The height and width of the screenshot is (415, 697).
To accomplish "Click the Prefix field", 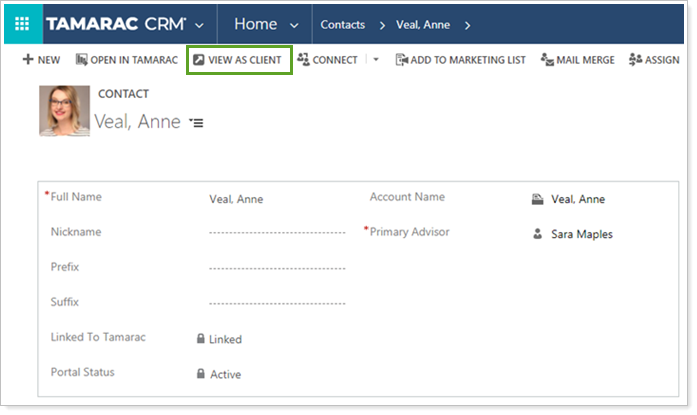I will coord(277,268).
